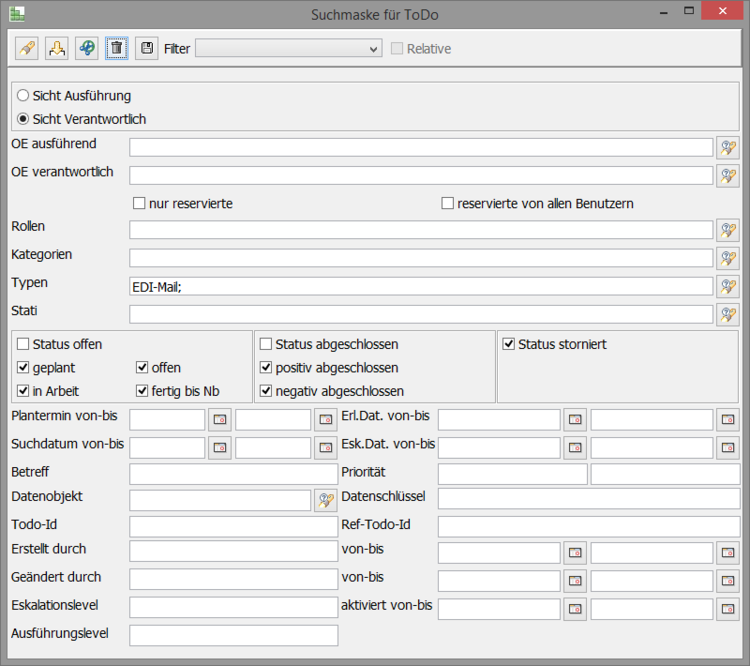This screenshot has height=666, width=750.
Task: Enable the nur reservierte checkbox
Action: 140,204
